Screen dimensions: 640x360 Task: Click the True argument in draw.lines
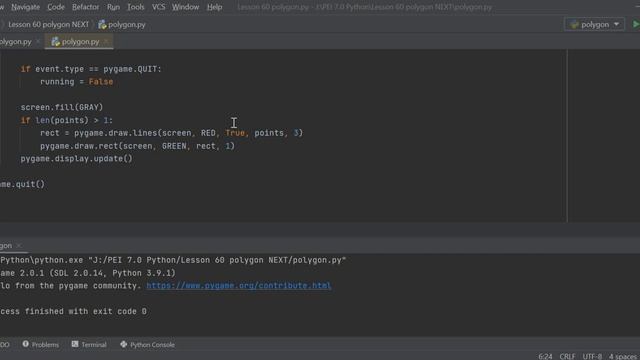point(235,133)
